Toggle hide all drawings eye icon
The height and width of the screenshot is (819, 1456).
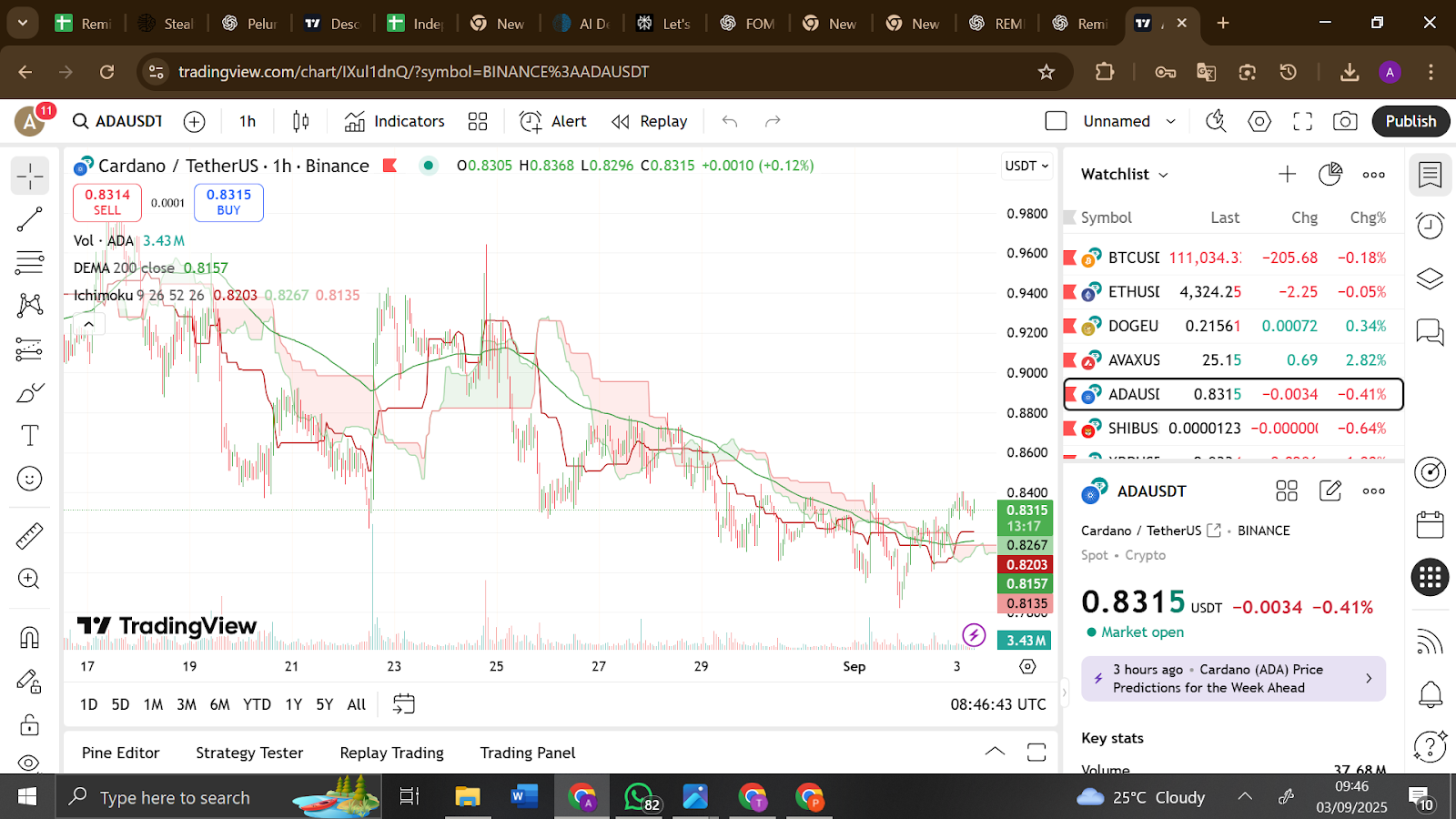pos(29,762)
